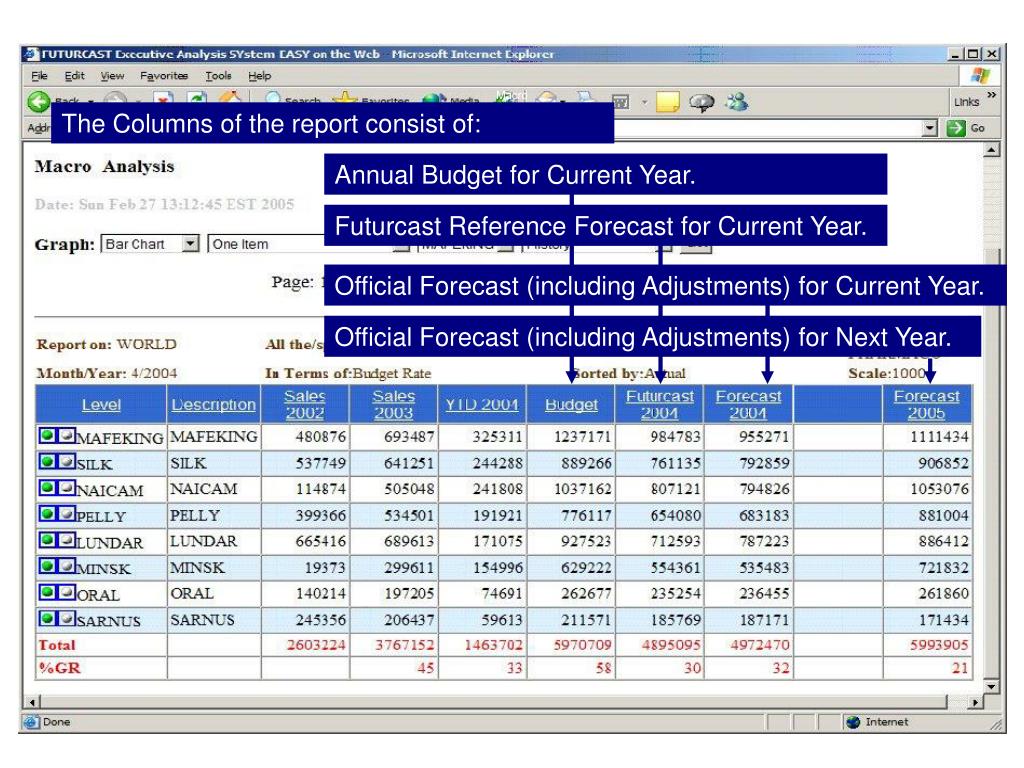Click the green ball icon in PELLY row
Screen dimensions: 1024x768
click(48, 514)
